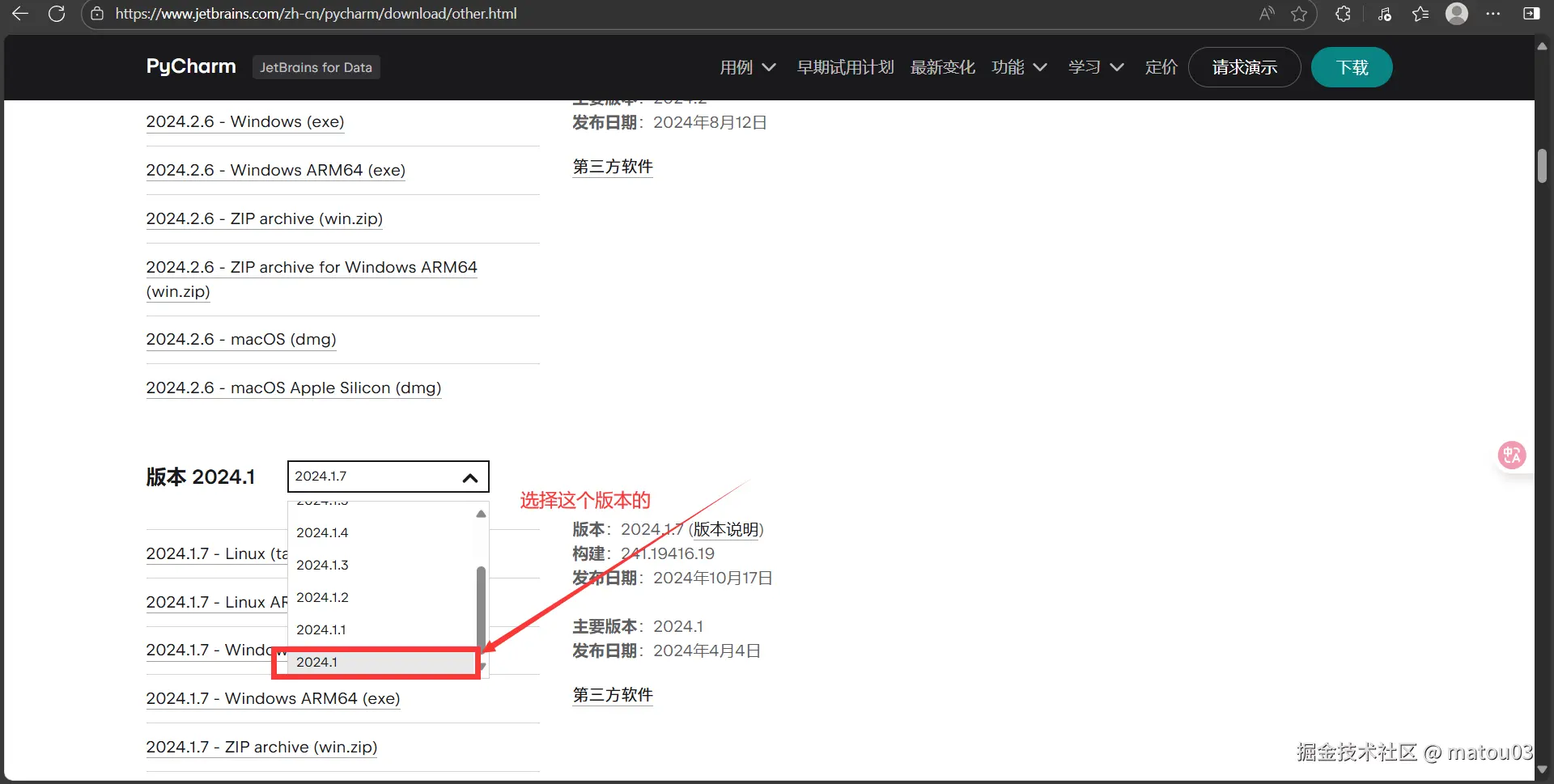Click dropdown list scroll up arrow
The image size is (1554, 784).
pyautogui.click(x=482, y=514)
